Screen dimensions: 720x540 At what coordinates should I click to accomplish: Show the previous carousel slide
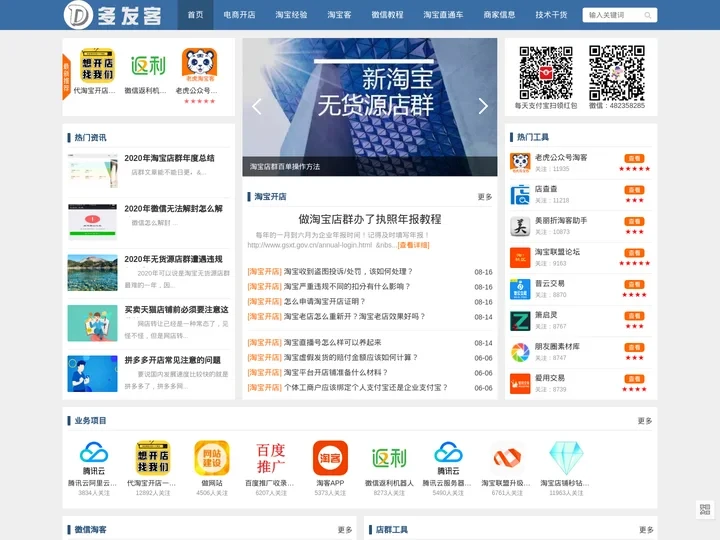click(x=257, y=107)
